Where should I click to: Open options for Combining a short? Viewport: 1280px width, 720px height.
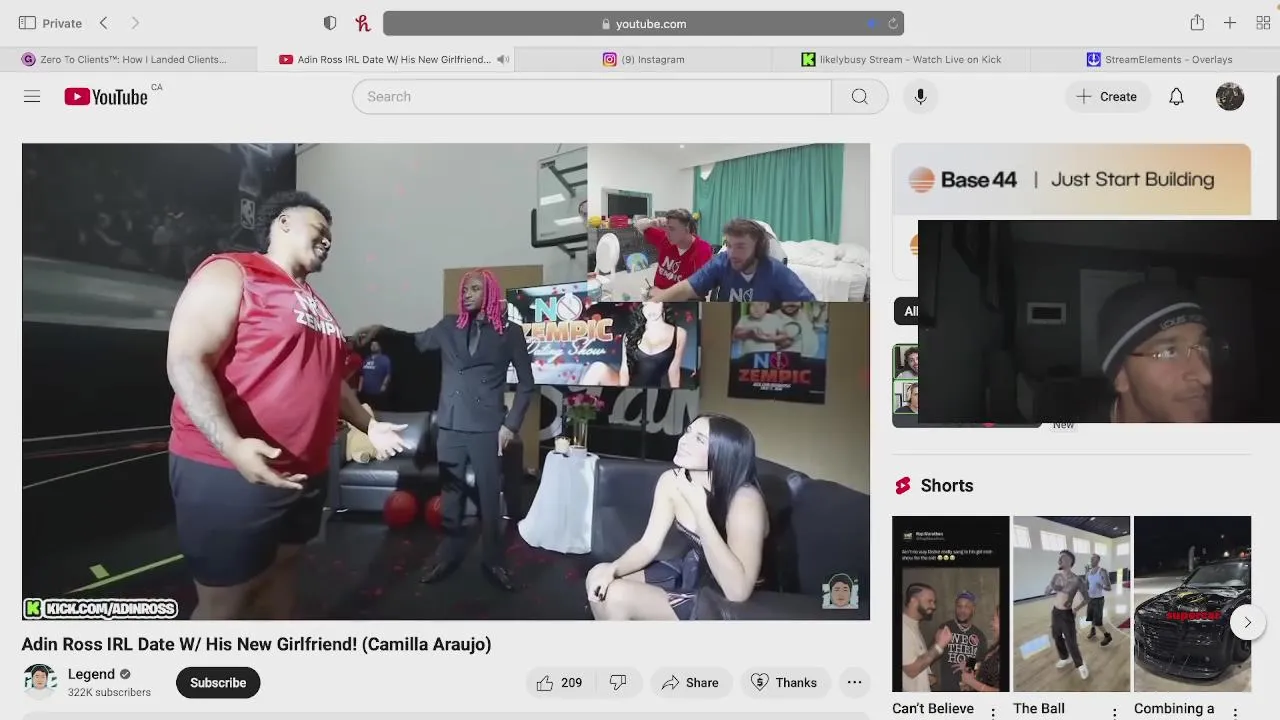pos(1235,713)
